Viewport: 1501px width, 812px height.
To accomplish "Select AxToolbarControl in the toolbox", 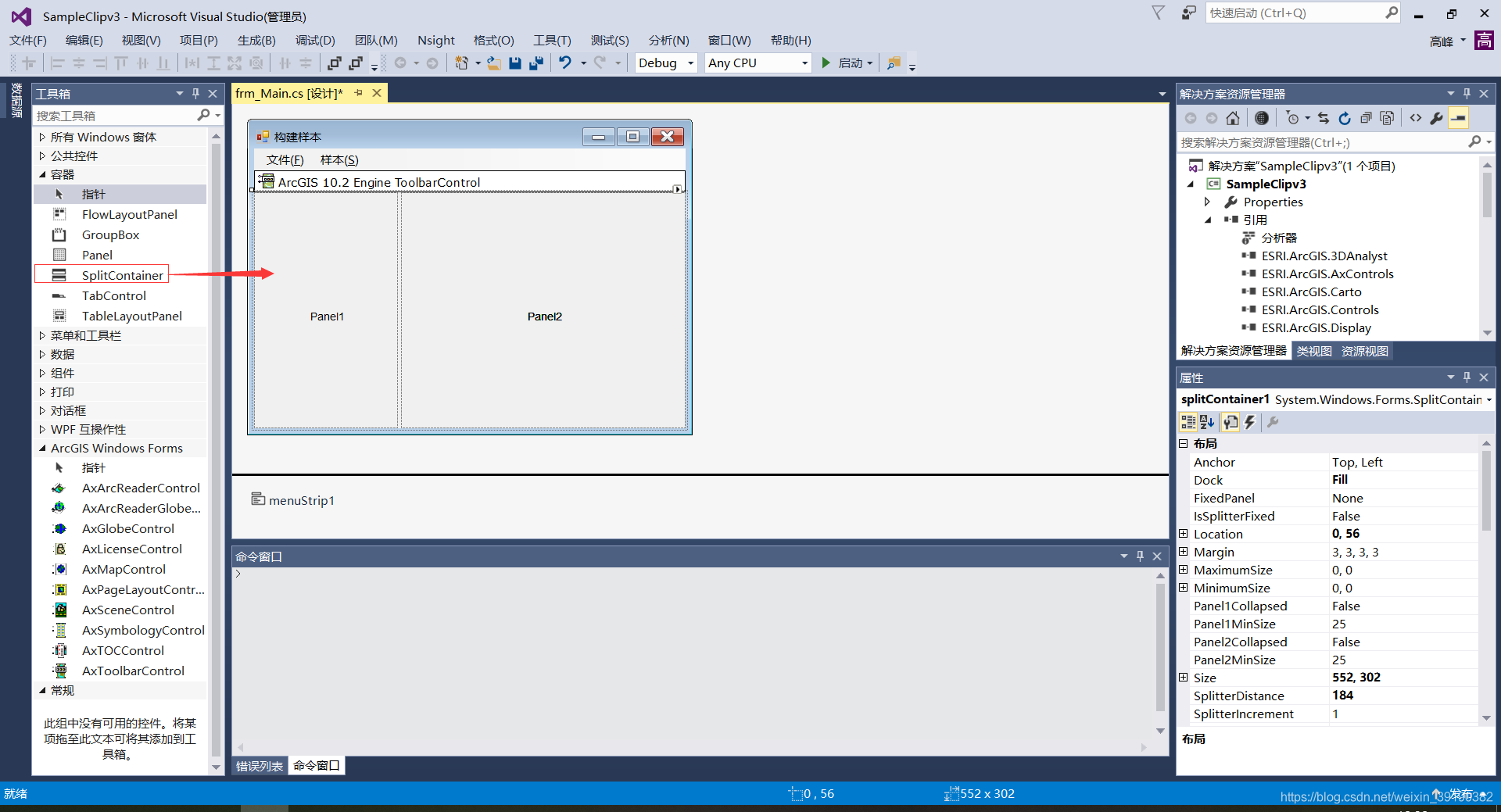I will (133, 671).
